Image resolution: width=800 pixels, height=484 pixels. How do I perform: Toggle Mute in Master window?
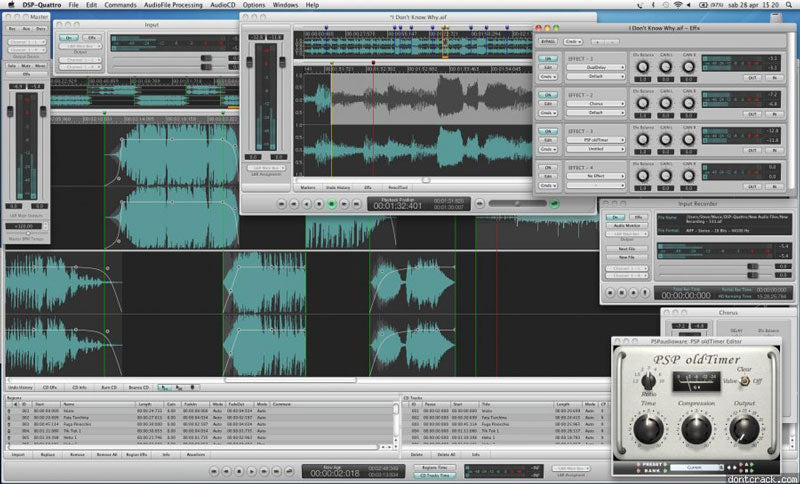[x=26, y=66]
